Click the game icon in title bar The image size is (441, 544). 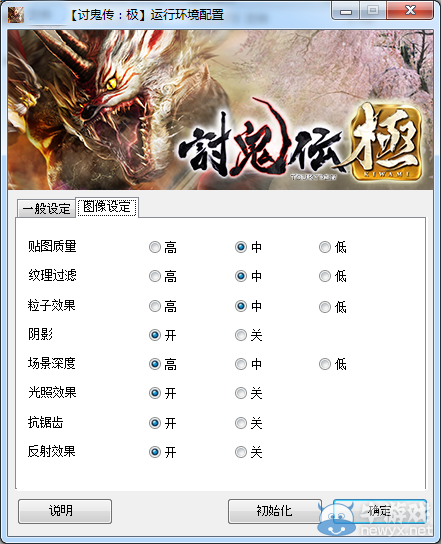coord(16,15)
